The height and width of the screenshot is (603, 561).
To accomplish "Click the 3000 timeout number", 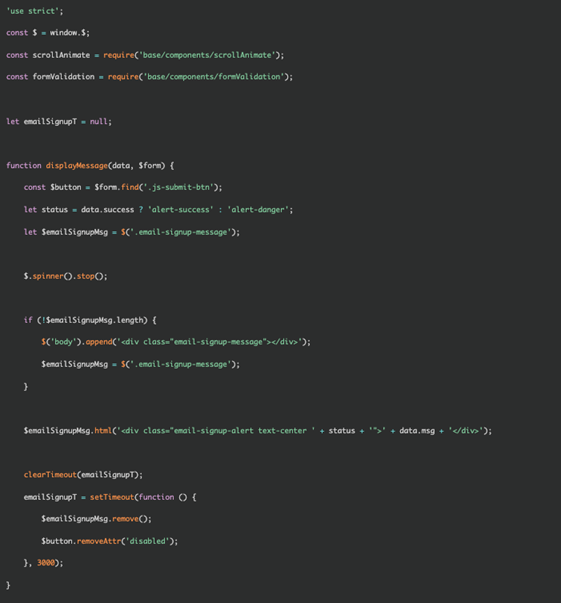I will click(x=46, y=563).
